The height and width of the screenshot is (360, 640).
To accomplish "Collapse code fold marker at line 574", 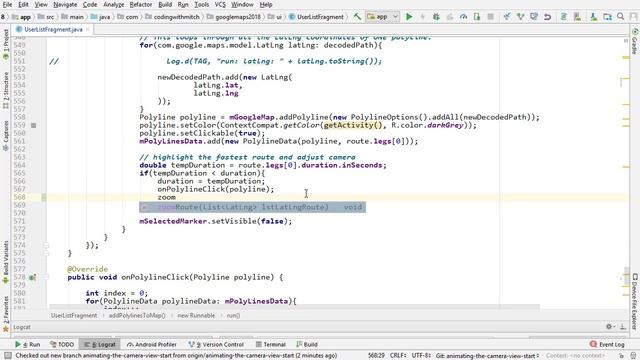I will 46,245.
